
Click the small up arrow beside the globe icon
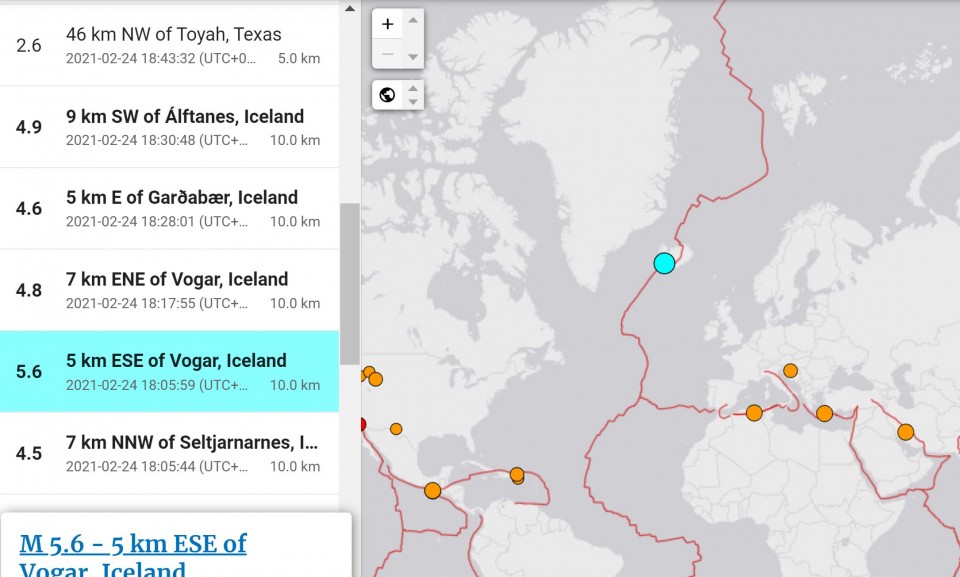(414, 88)
